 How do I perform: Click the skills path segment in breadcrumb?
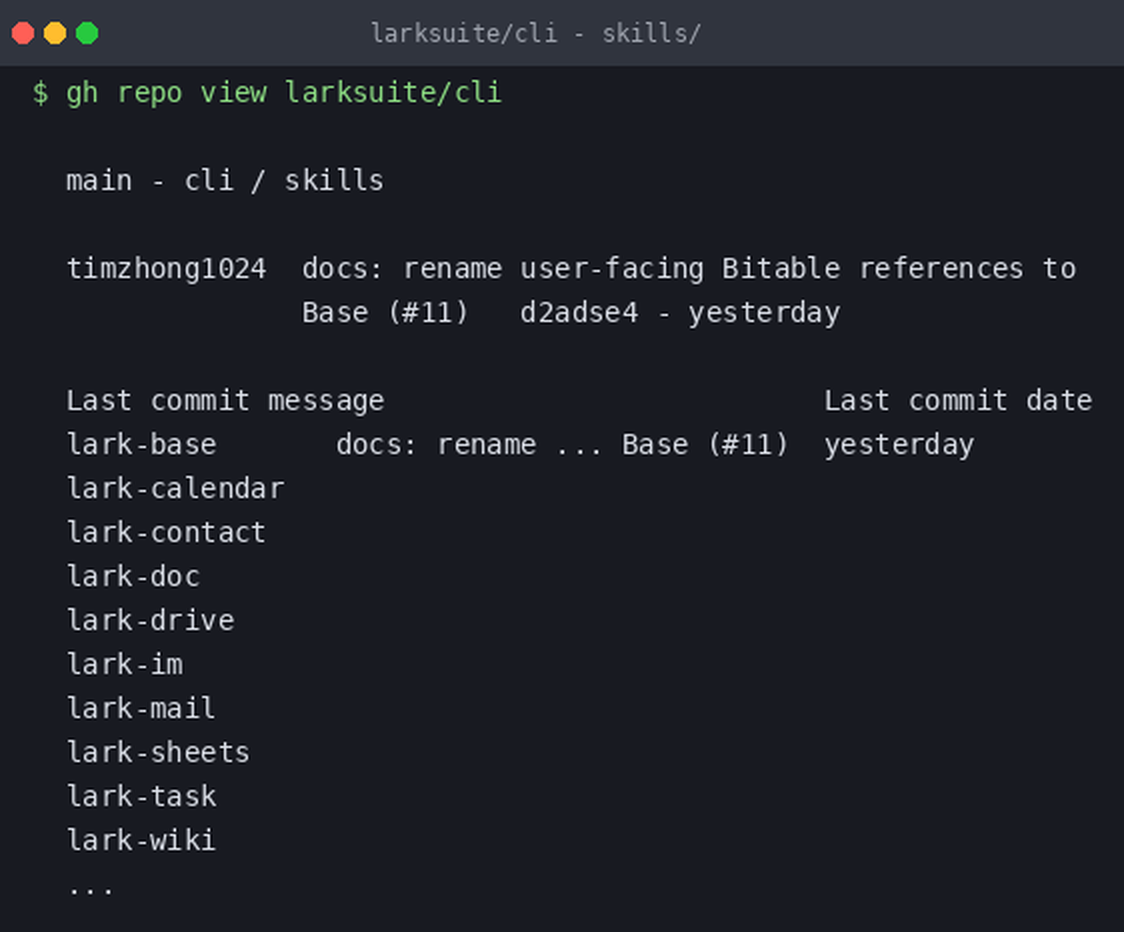click(335, 181)
